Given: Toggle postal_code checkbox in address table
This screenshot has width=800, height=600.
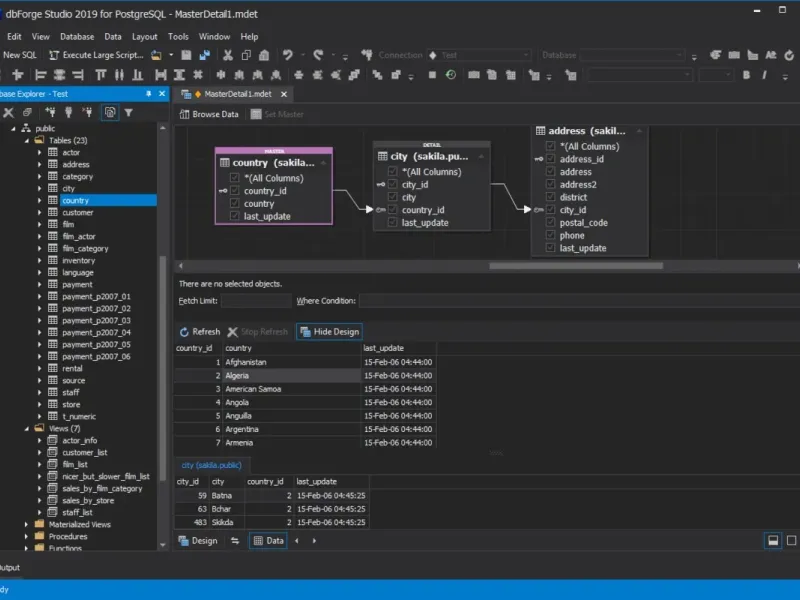Looking at the screenshot, I should coord(551,222).
